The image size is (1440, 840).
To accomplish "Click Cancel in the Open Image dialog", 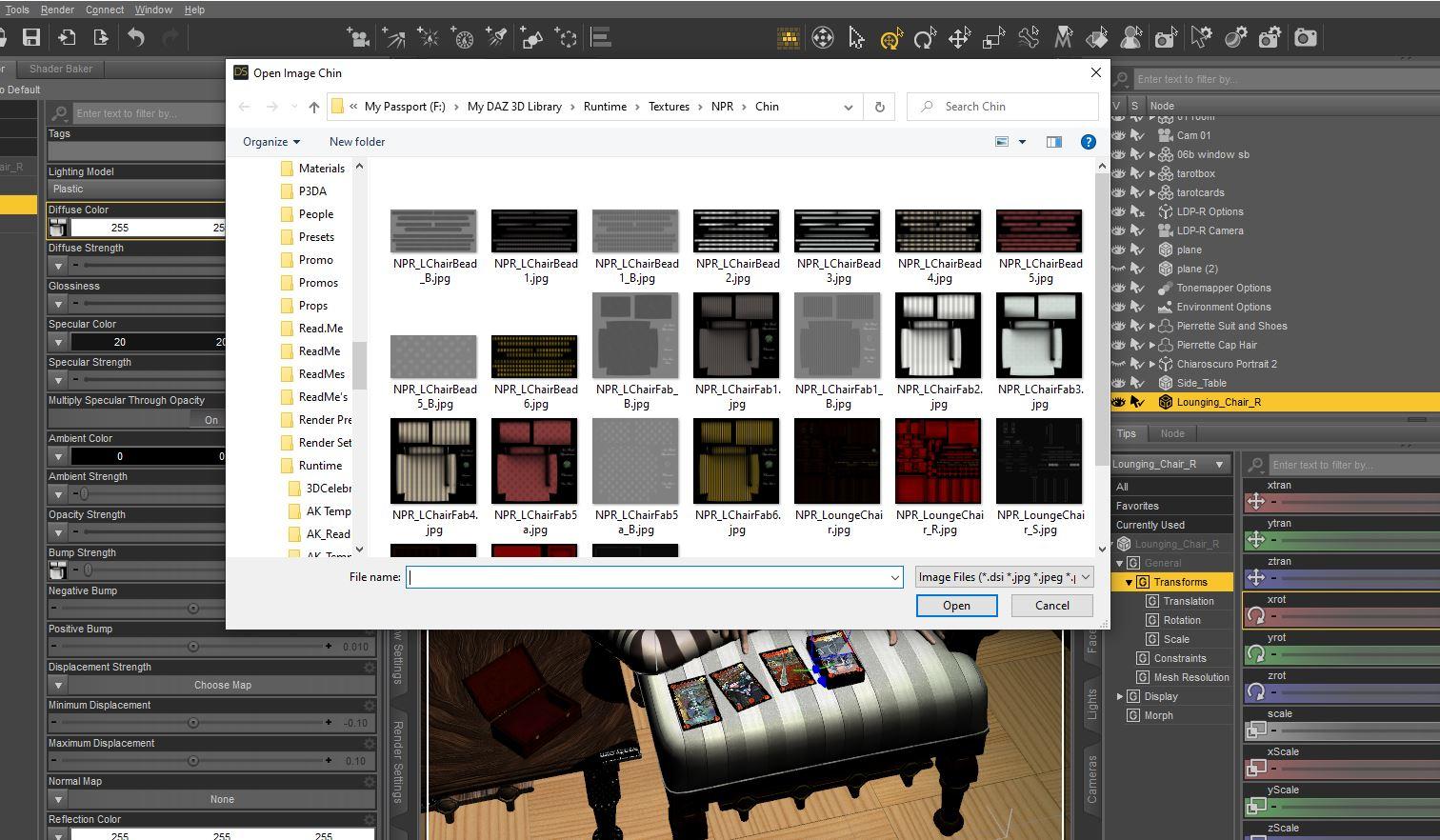I will coord(1051,606).
